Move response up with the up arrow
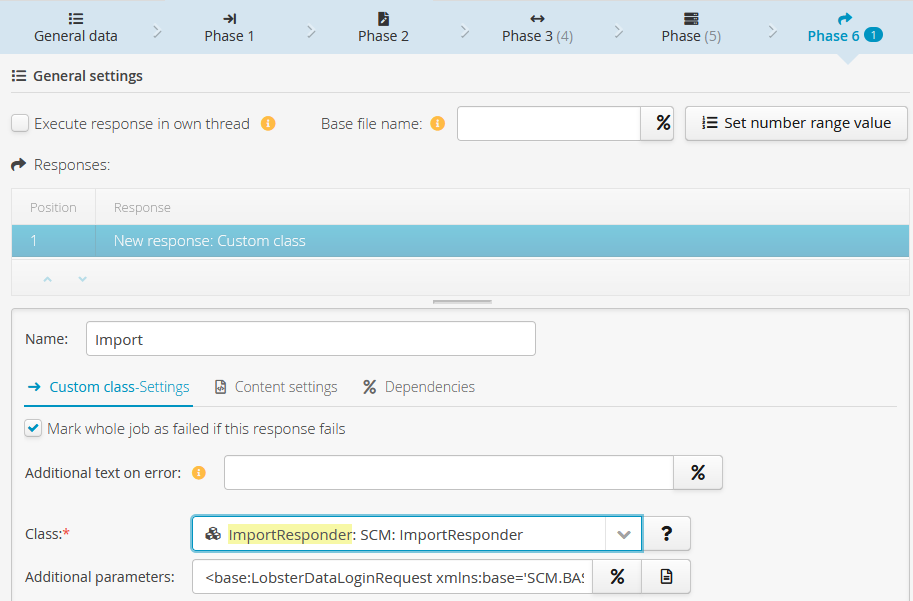The height and width of the screenshot is (601, 913). [47, 279]
